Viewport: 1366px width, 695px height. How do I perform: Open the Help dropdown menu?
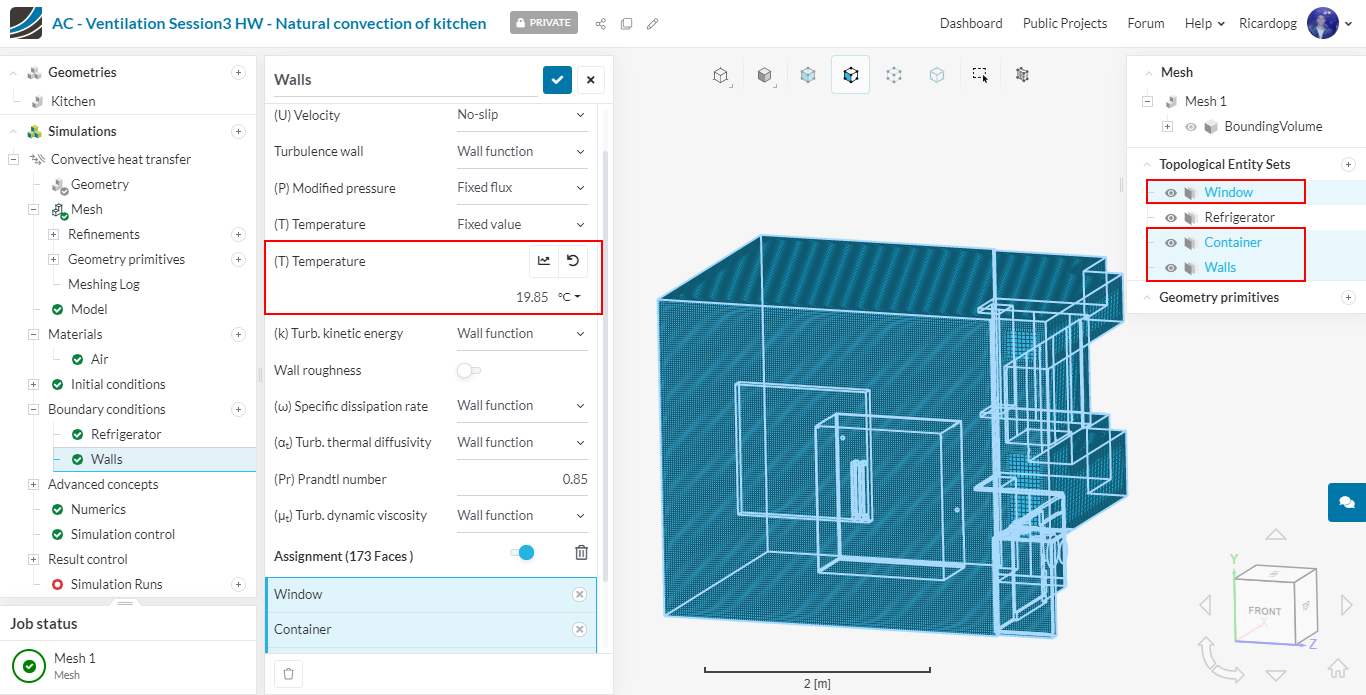pos(1205,23)
